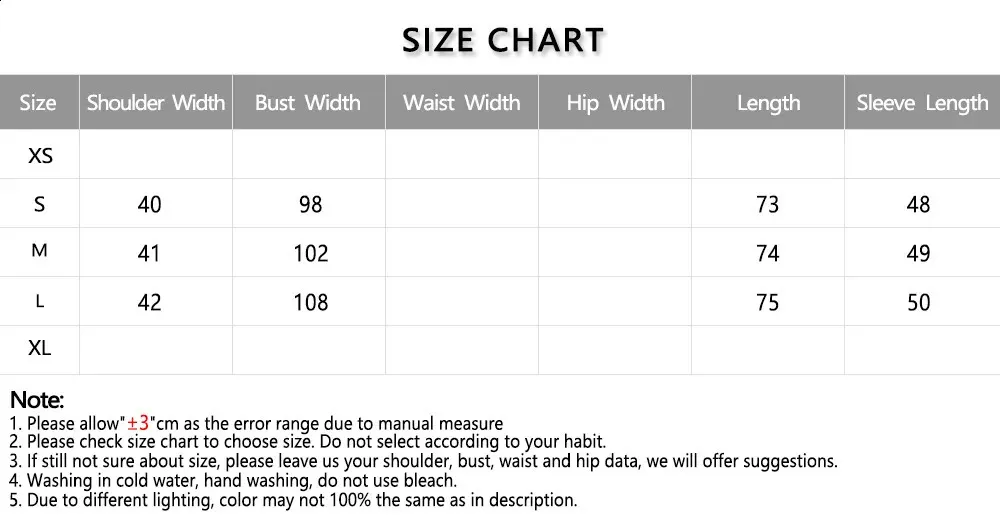
Task: Select the Waist Width column header
Action: point(461,103)
